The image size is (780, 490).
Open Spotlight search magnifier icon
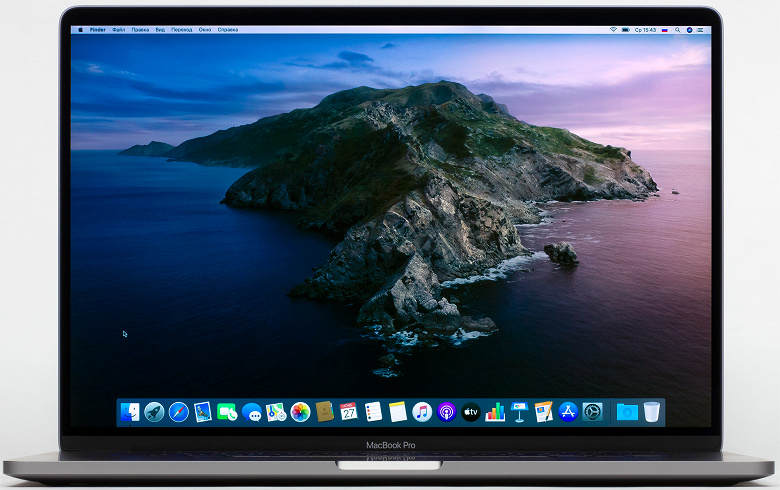678,30
